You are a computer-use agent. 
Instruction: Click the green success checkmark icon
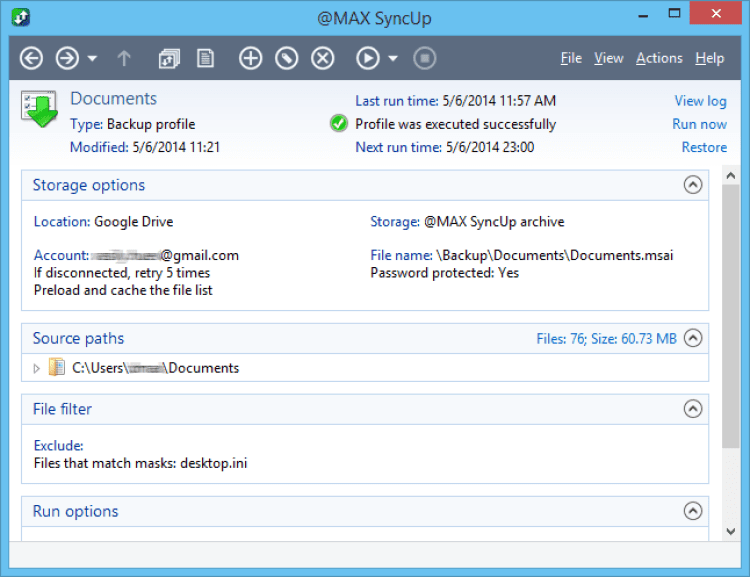[x=339, y=123]
